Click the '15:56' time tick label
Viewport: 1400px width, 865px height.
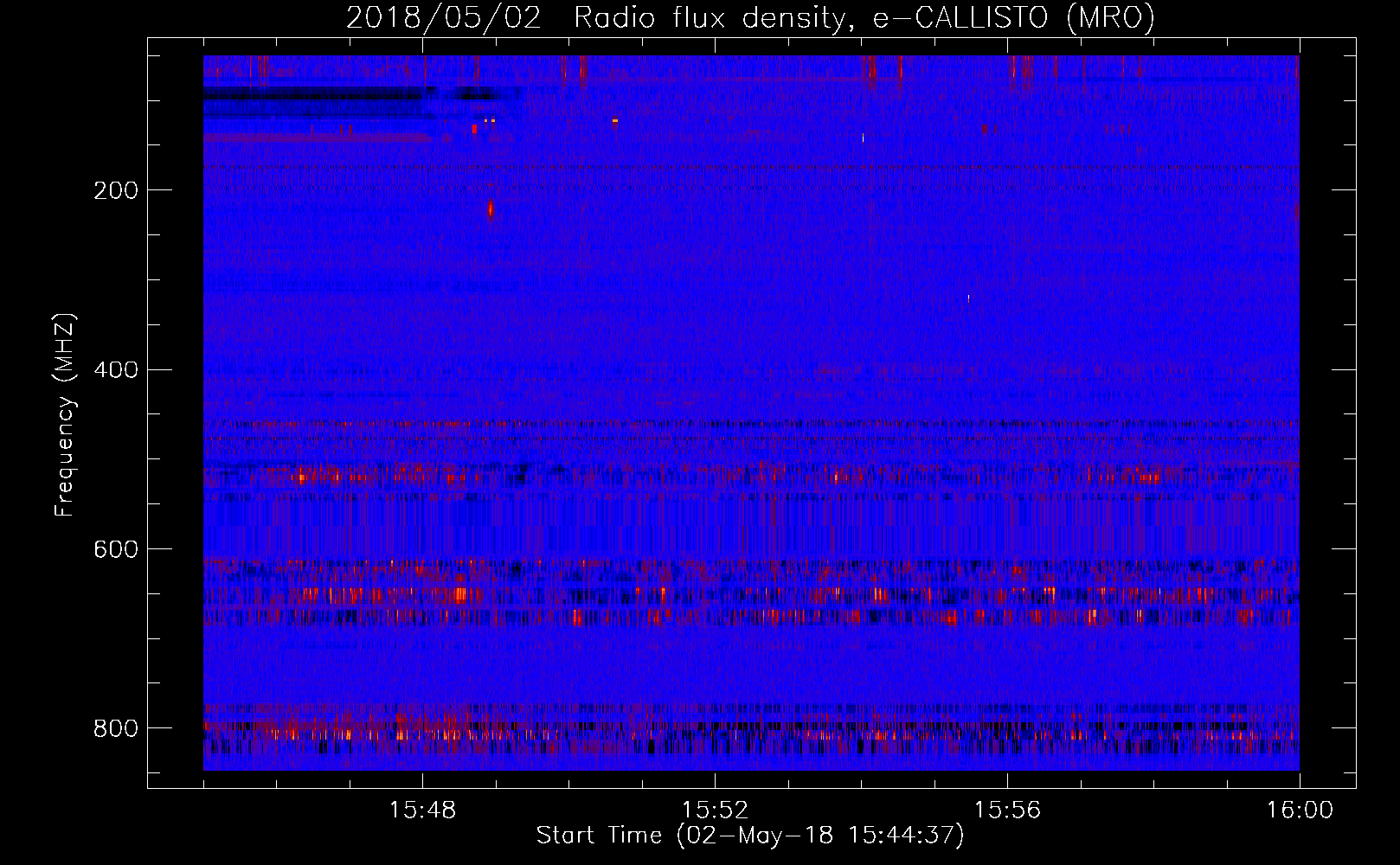1007,811
